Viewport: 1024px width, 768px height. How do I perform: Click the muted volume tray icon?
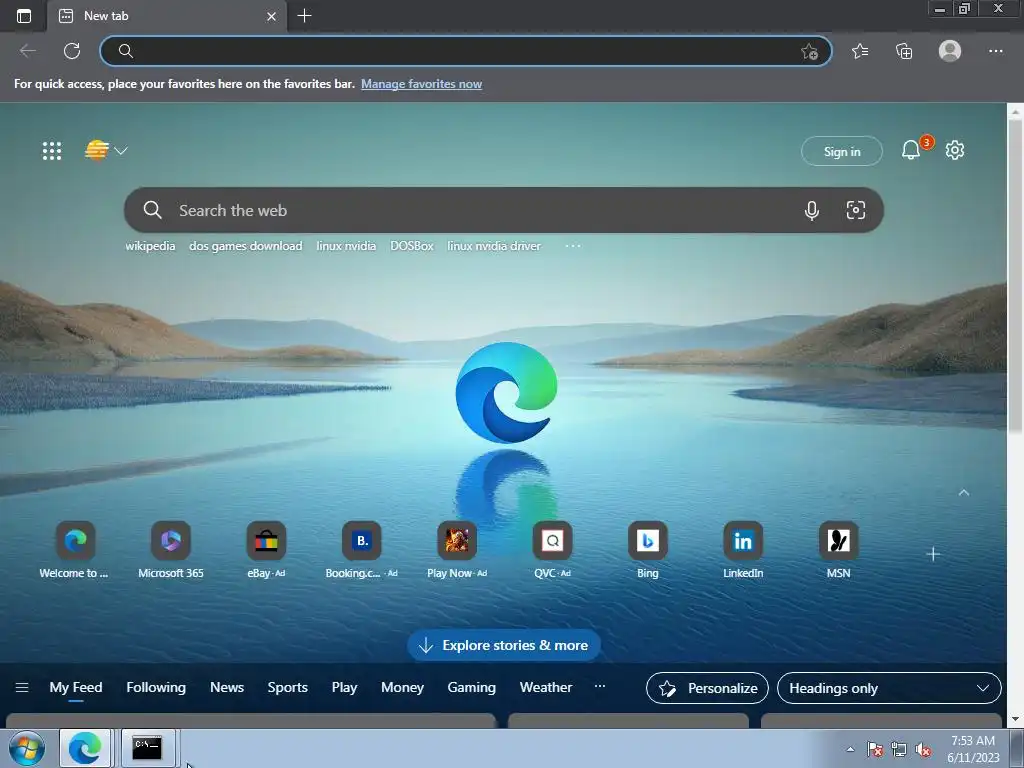coord(923,750)
